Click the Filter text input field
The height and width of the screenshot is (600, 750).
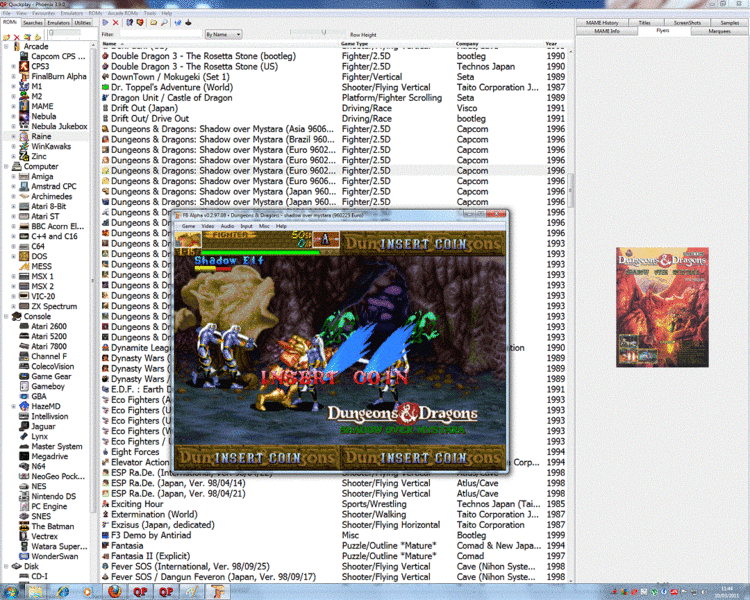coord(160,34)
